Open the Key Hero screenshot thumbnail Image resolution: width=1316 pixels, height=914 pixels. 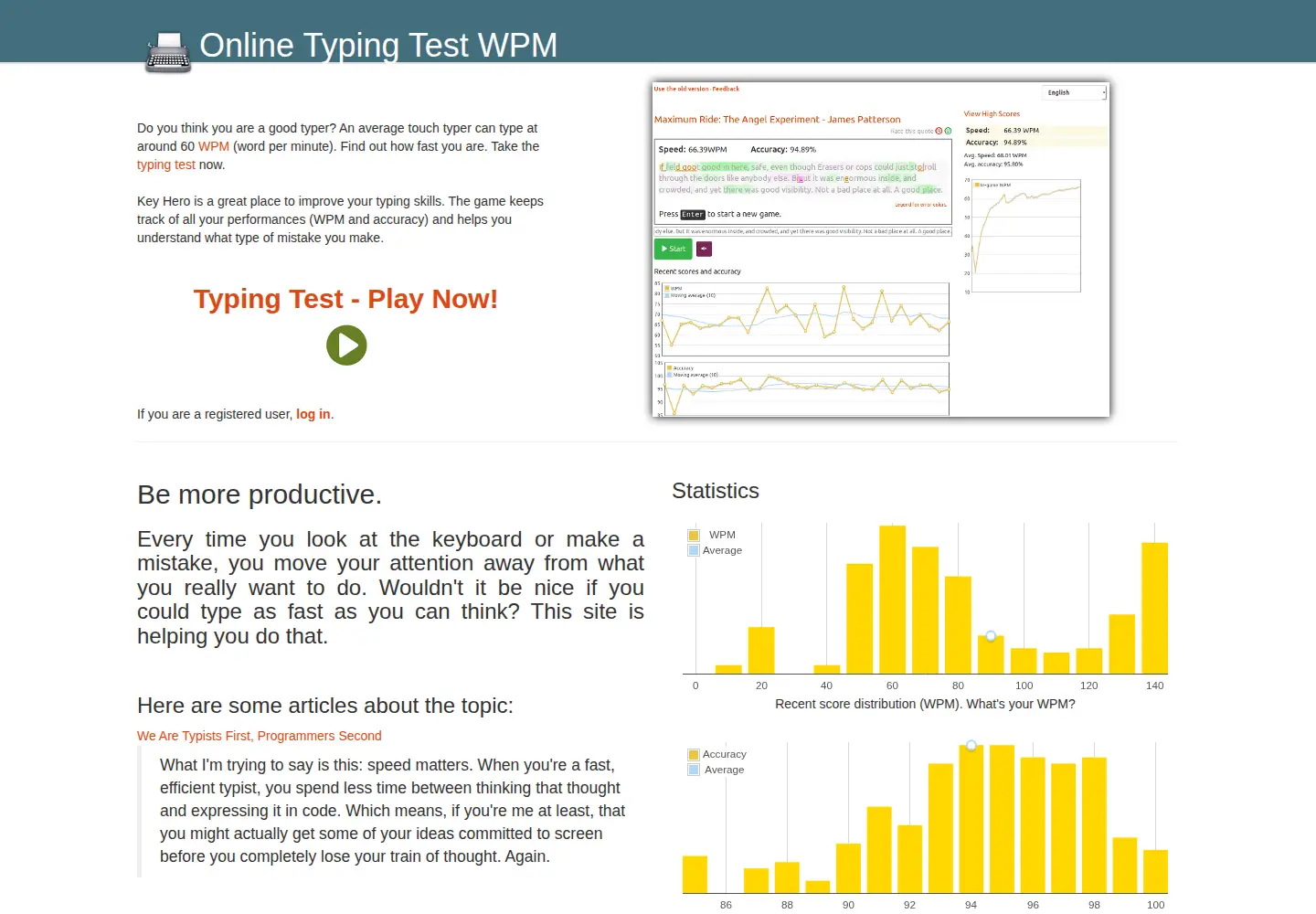881,249
